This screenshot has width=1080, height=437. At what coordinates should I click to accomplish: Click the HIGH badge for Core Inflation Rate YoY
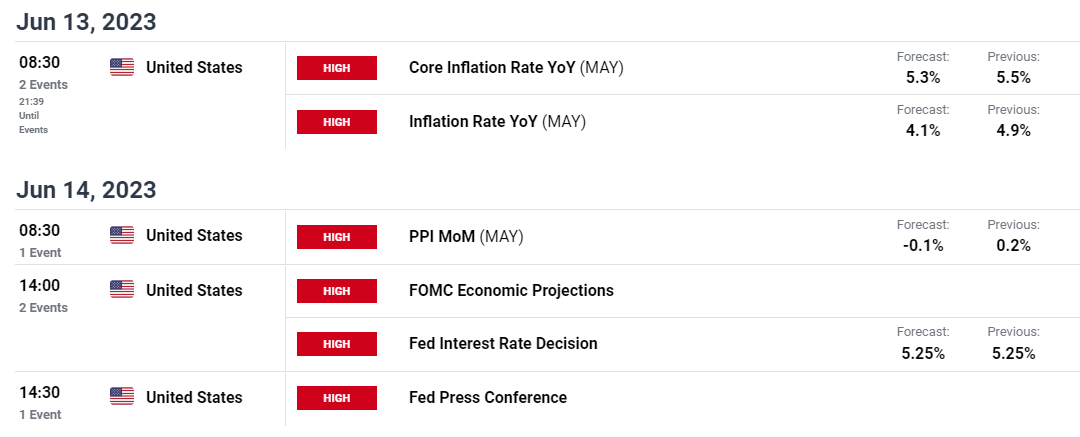tap(337, 68)
